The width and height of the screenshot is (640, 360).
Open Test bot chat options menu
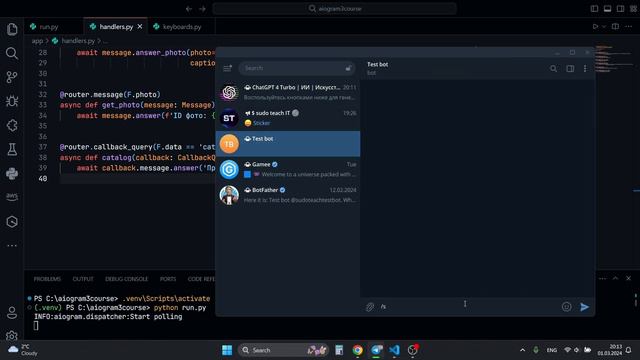click(x=585, y=69)
